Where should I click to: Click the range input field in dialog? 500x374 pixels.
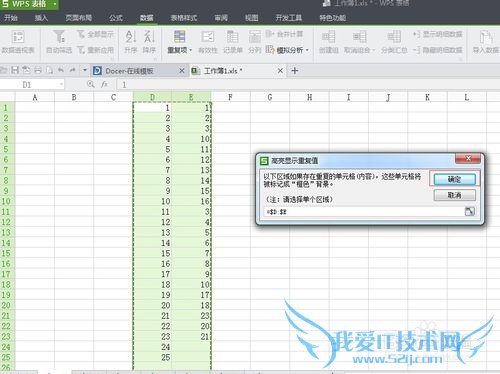tap(364, 212)
